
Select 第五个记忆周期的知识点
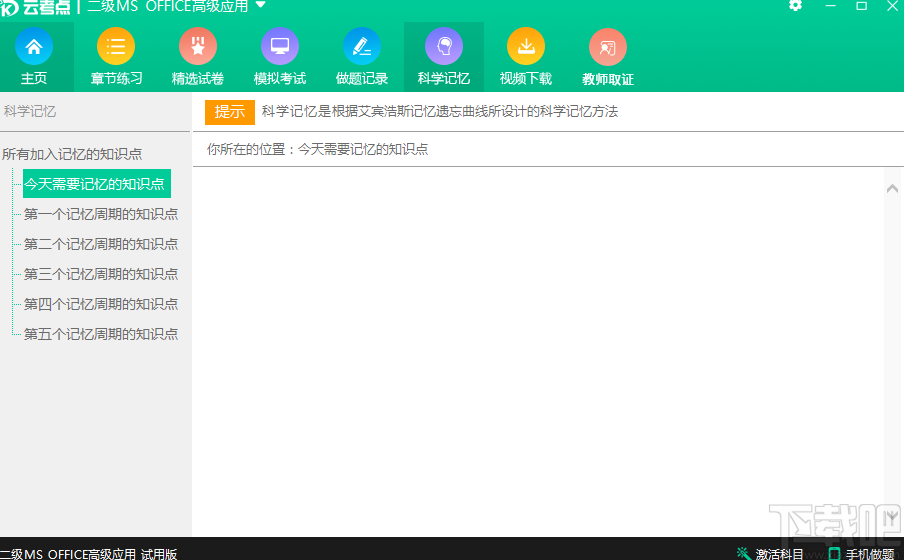(101, 334)
